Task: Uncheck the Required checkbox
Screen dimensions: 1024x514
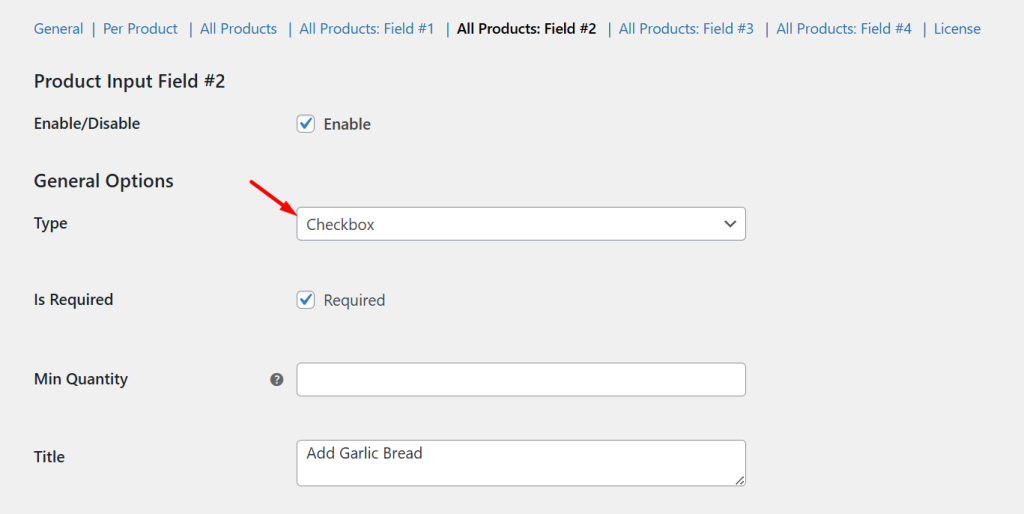Action: [x=306, y=300]
